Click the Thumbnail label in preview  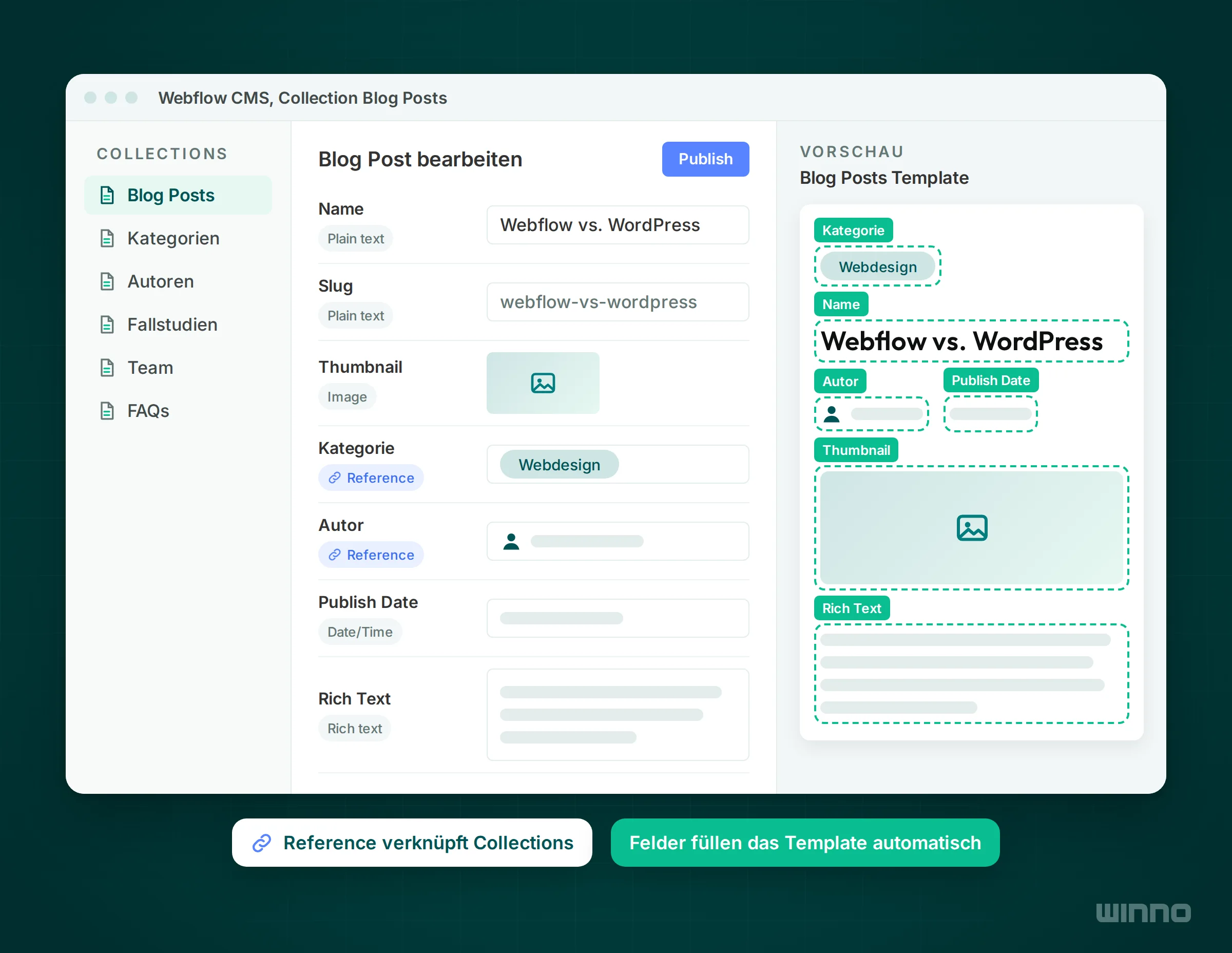[x=856, y=450]
